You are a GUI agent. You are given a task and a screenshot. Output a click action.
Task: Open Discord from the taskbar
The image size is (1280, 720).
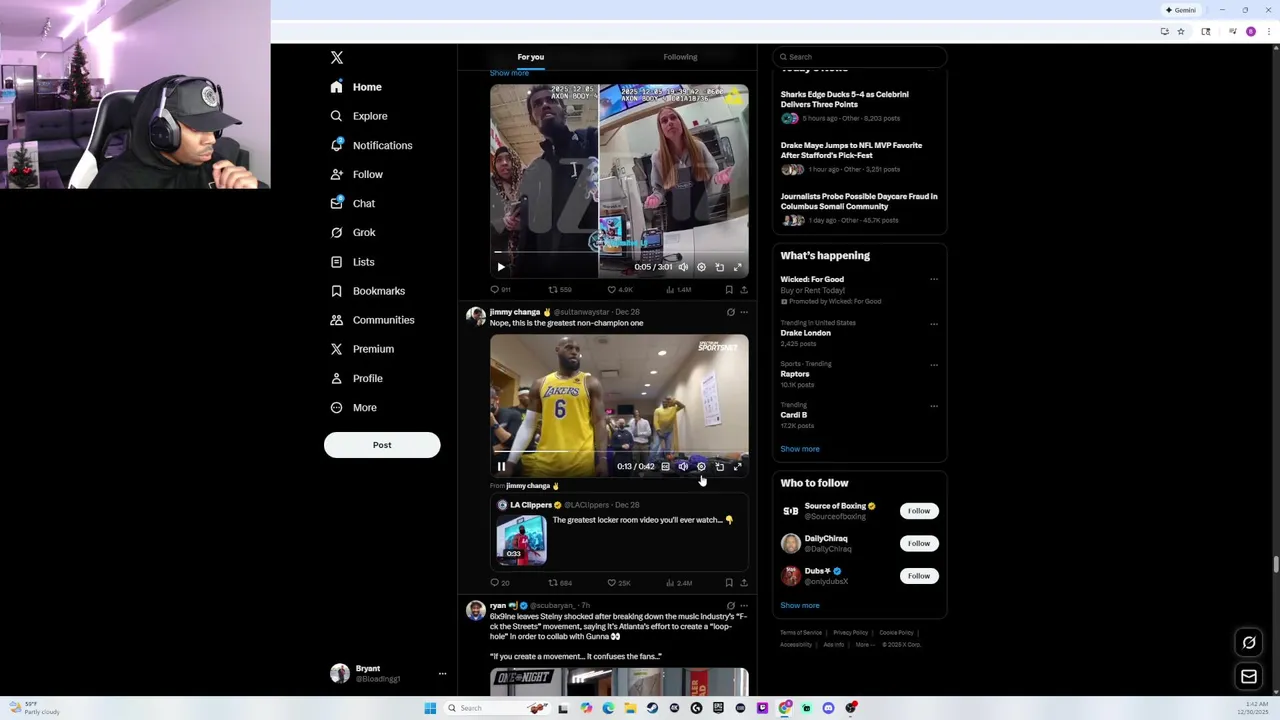click(828, 708)
